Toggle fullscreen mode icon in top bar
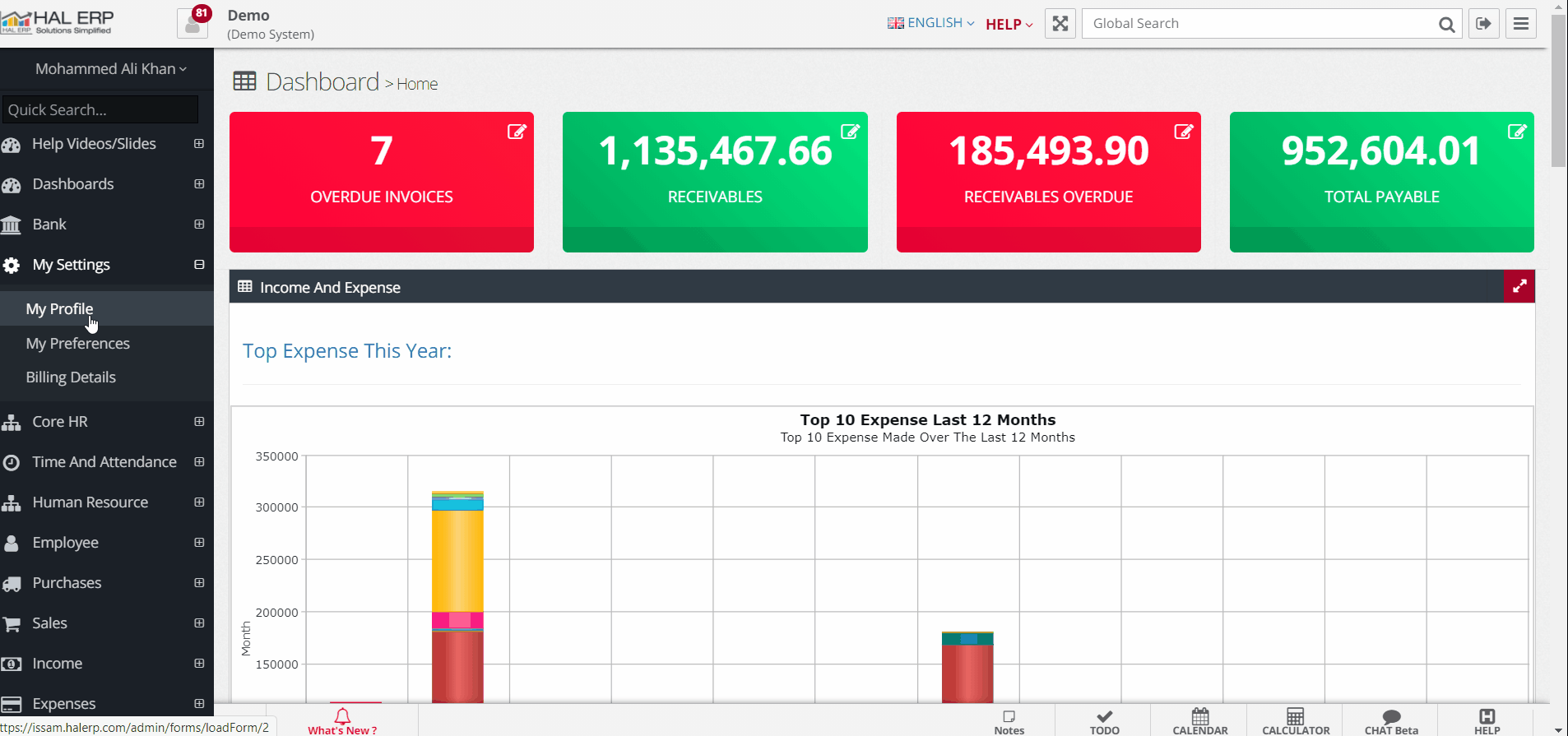Viewport: 1568px width, 736px height. pyautogui.click(x=1060, y=23)
